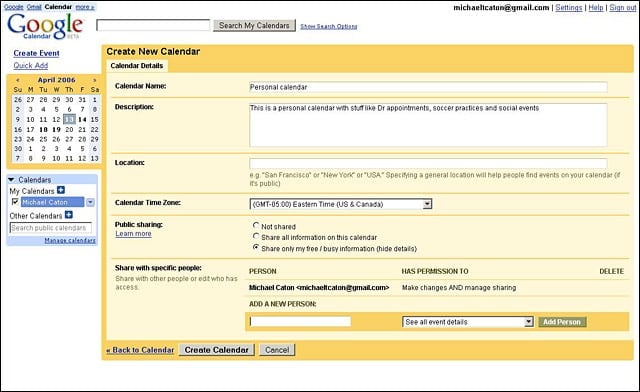
Task: Select Share all information on this calendar
Action: point(256,236)
